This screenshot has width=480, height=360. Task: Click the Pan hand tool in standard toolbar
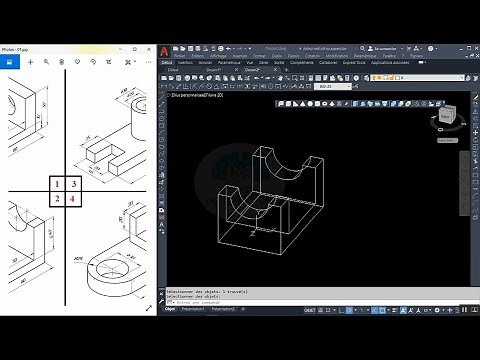click(x=280, y=78)
